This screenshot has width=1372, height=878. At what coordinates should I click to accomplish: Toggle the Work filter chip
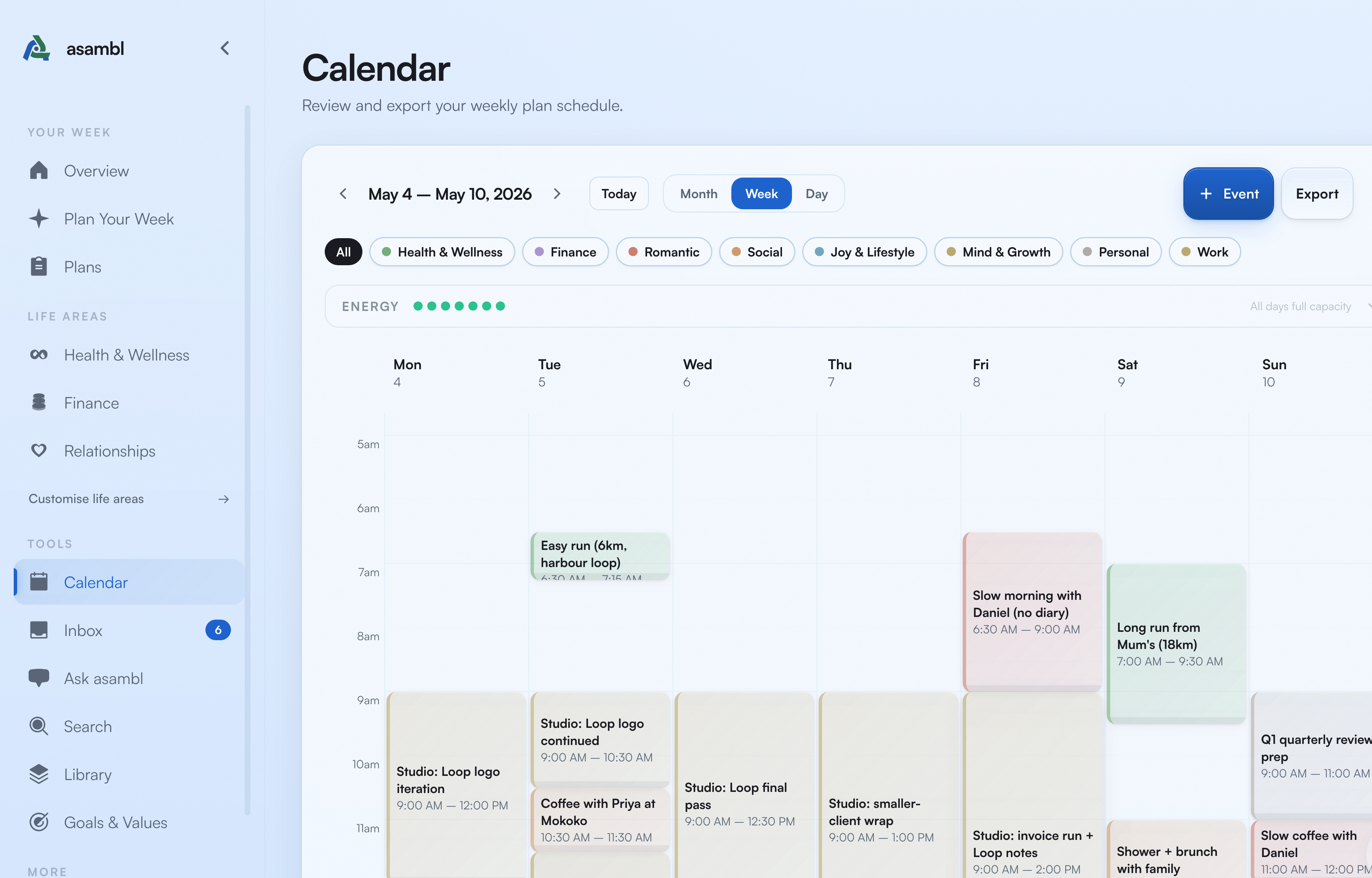pos(1204,252)
